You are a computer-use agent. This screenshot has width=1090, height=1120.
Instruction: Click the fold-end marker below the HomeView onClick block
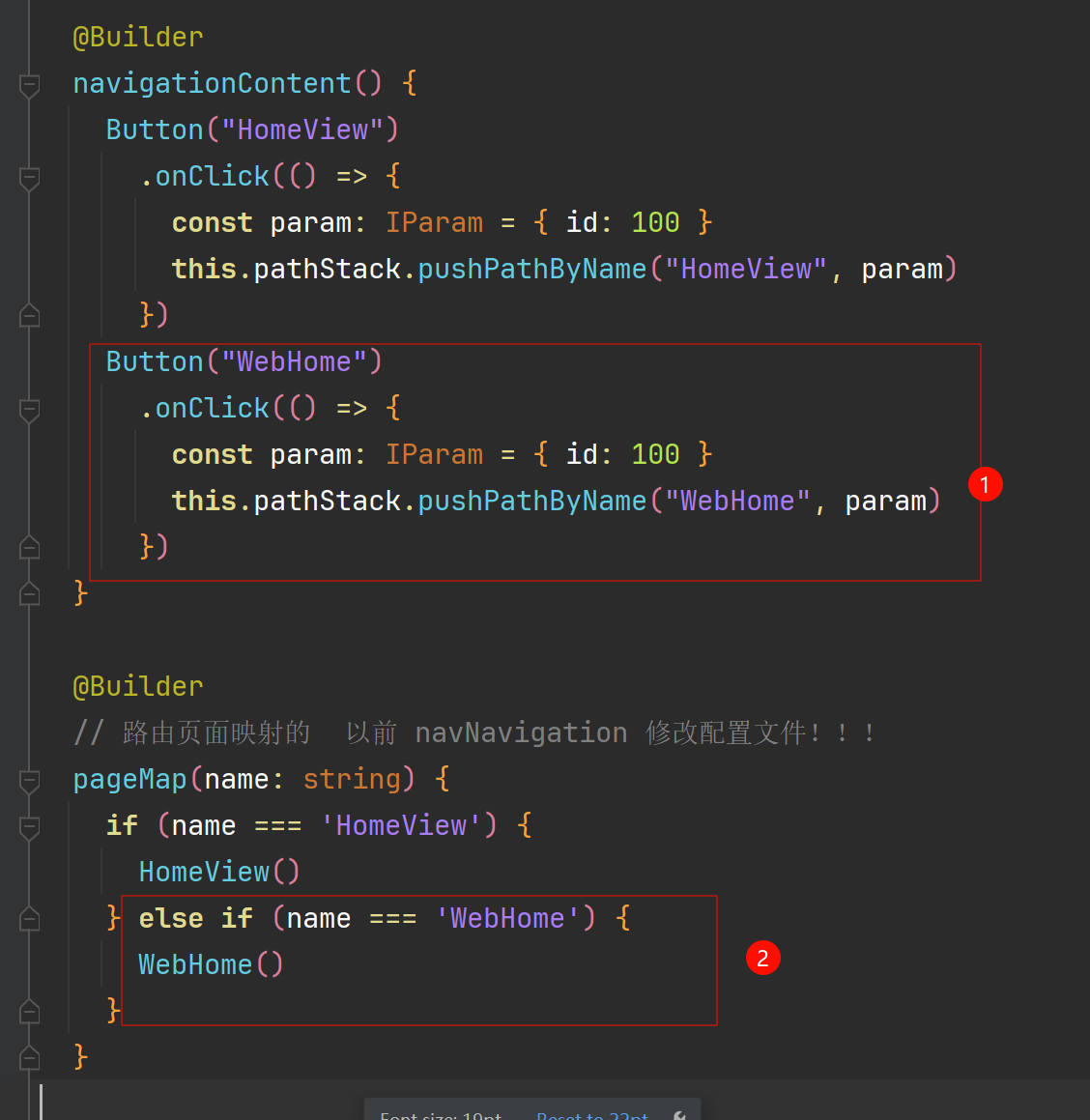[29, 315]
